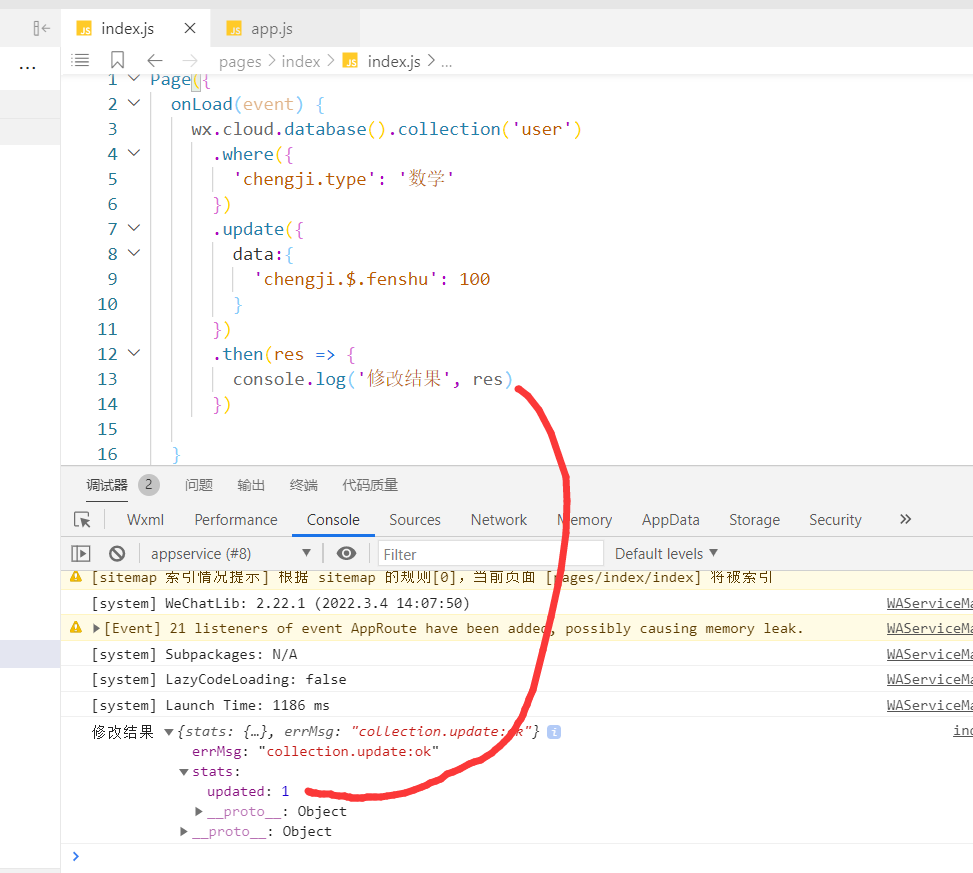Open the Security devtools tab
The image size is (973, 873).
pos(835,520)
